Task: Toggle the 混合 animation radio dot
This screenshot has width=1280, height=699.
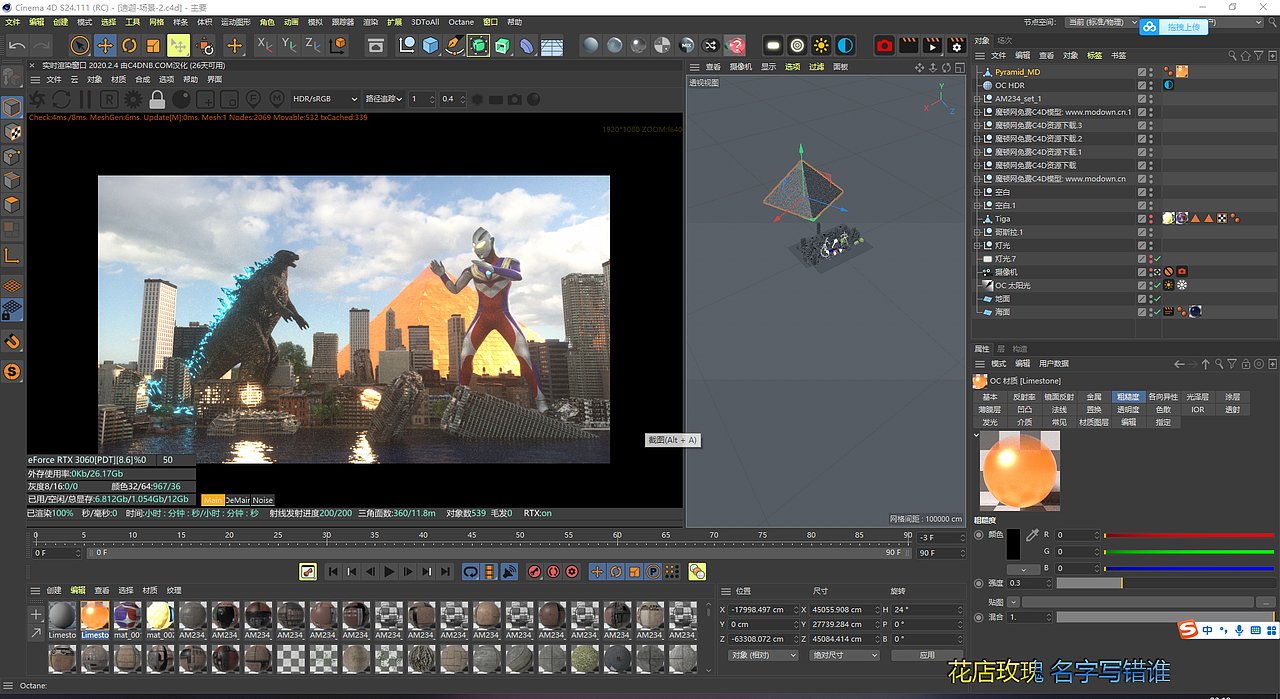Action: 978,617
